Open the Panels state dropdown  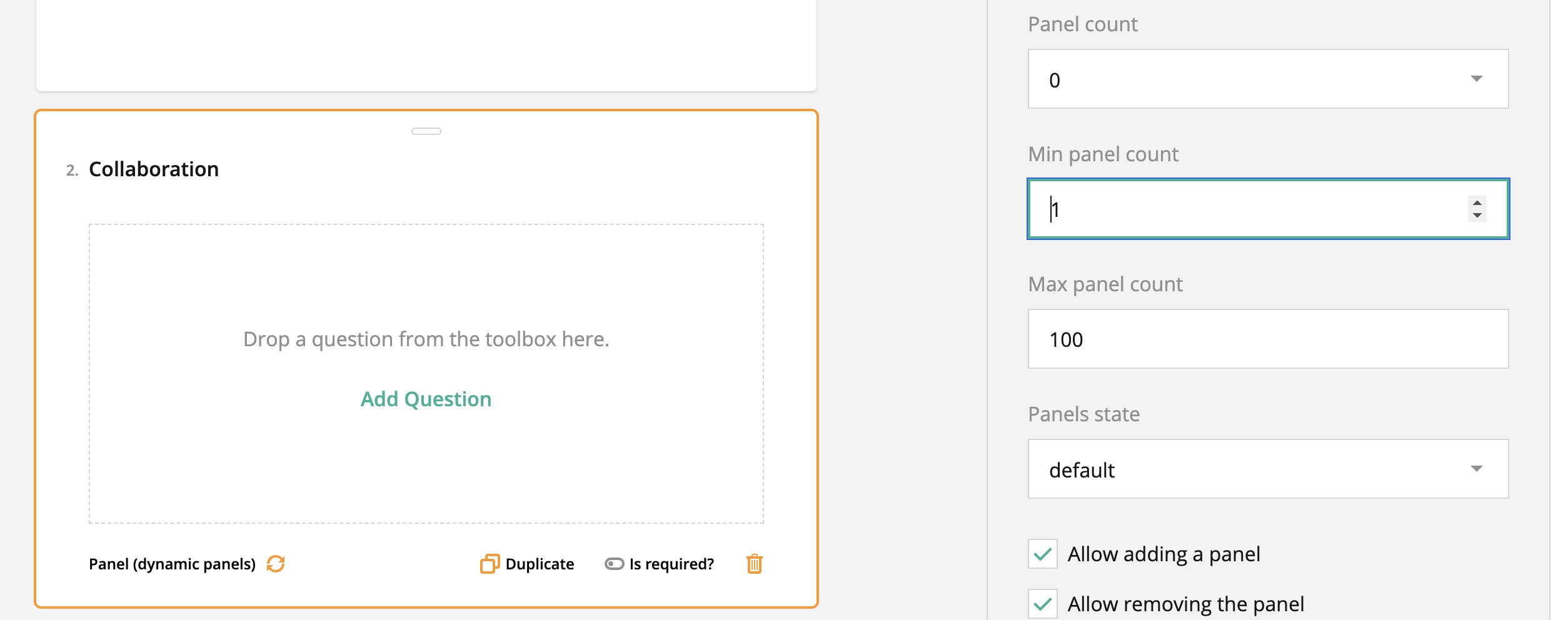(x=1268, y=469)
